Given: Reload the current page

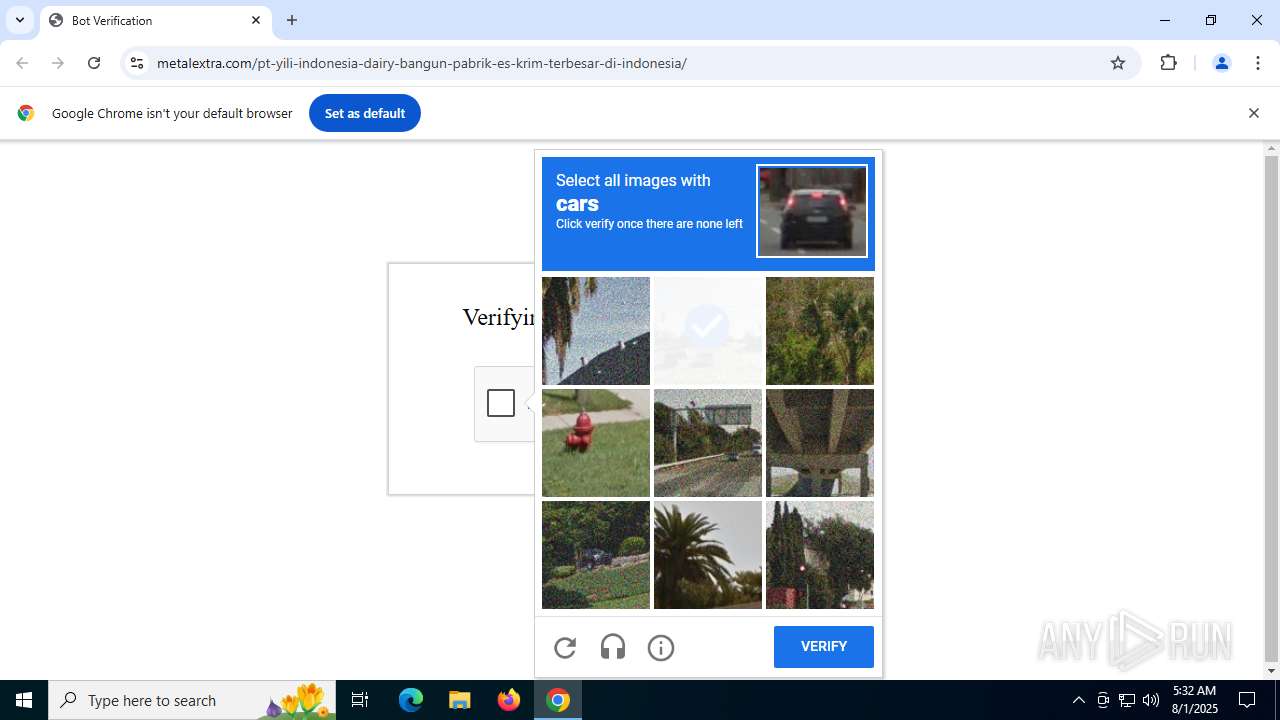Looking at the screenshot, I should coord(94,63).
